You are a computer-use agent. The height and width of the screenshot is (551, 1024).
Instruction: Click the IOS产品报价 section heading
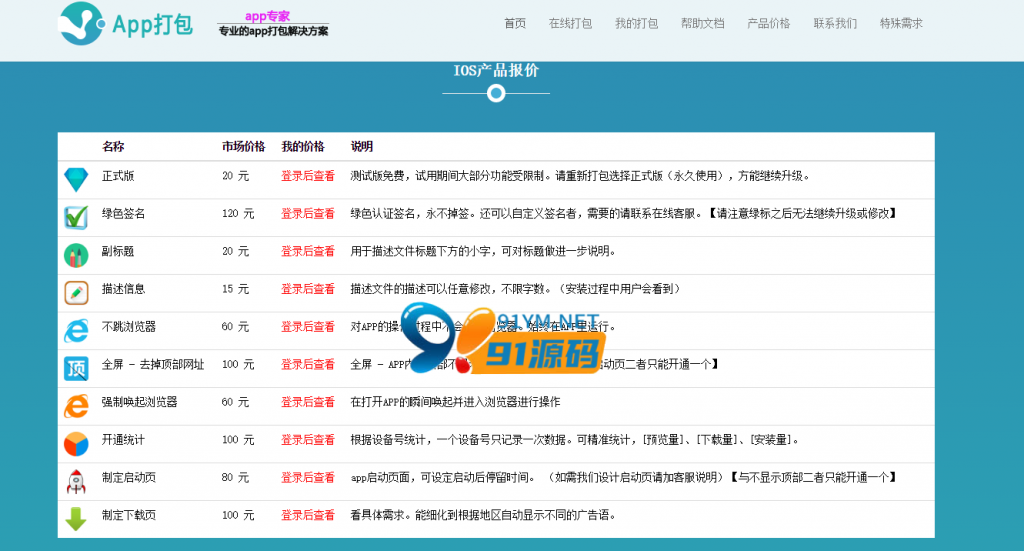click(496, 71)
